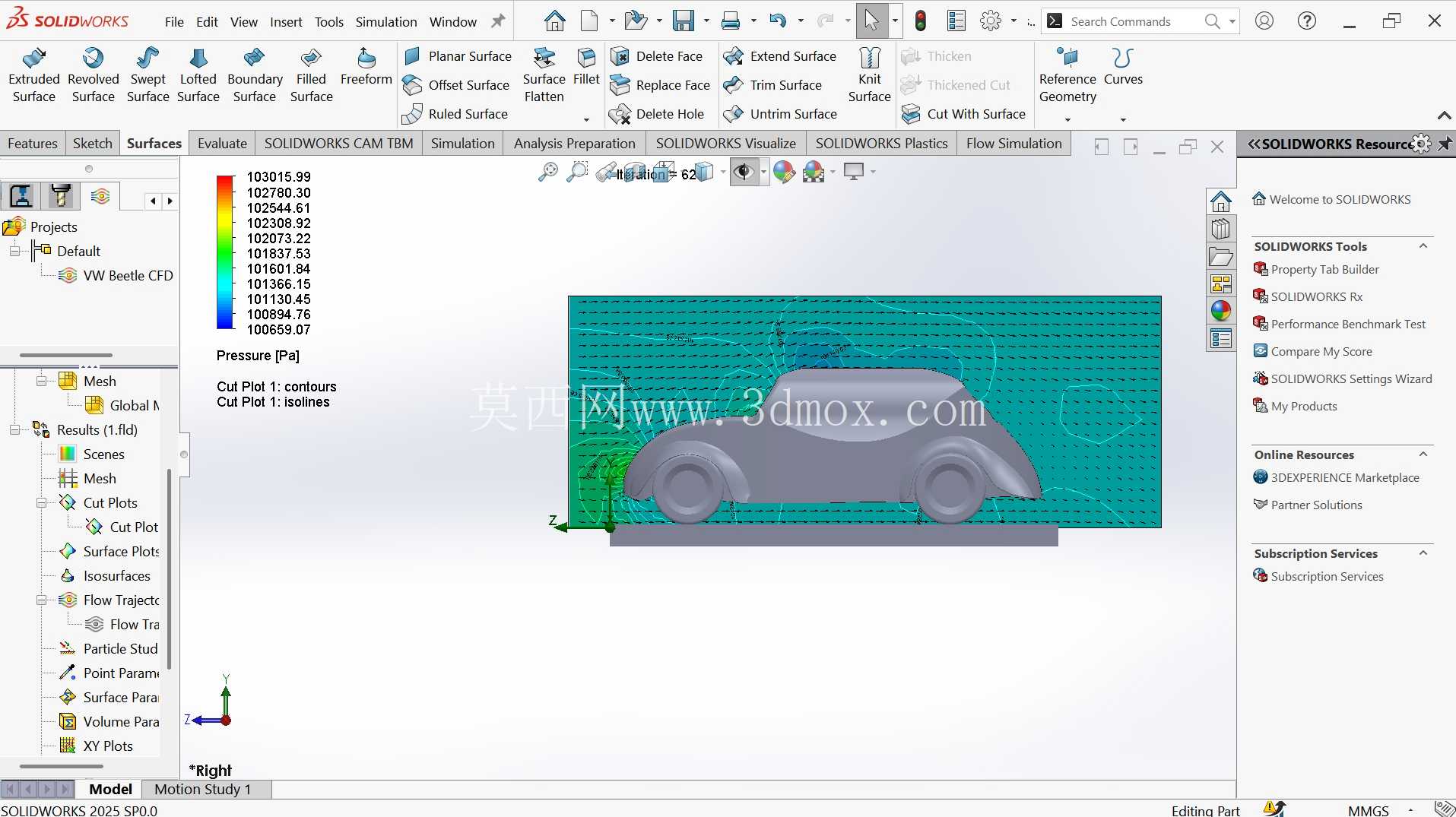Switch to the Evaluate tab
This screenshot has height=817, width=1456.
pyautogui.click(x=222, y=144)
